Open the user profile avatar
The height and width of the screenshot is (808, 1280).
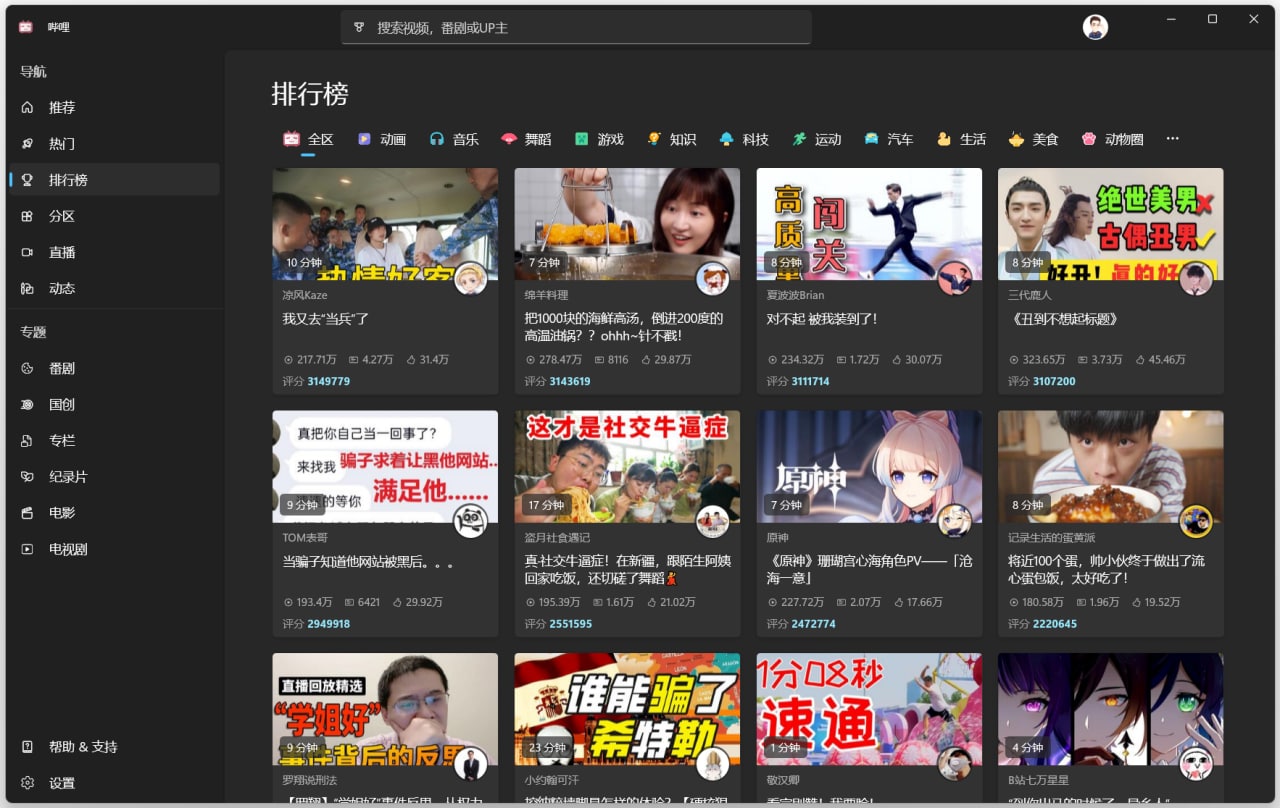coord(1096,27)
